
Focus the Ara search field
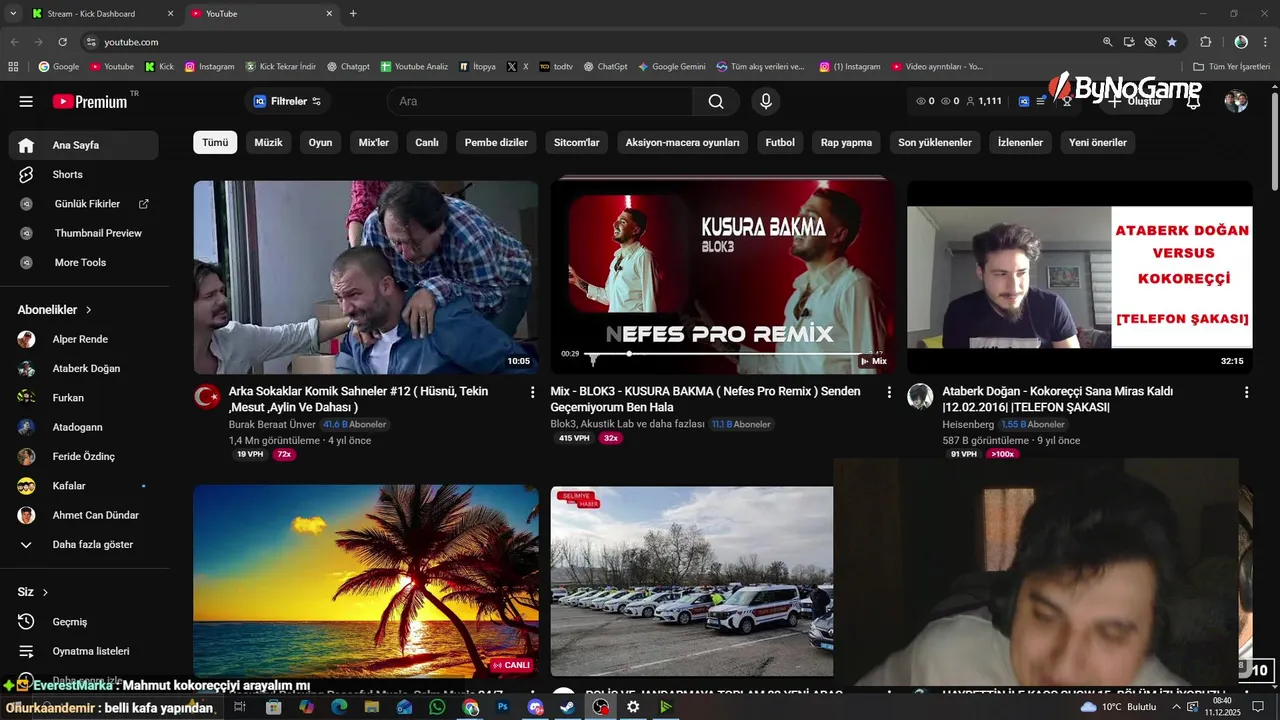[540, 101]
